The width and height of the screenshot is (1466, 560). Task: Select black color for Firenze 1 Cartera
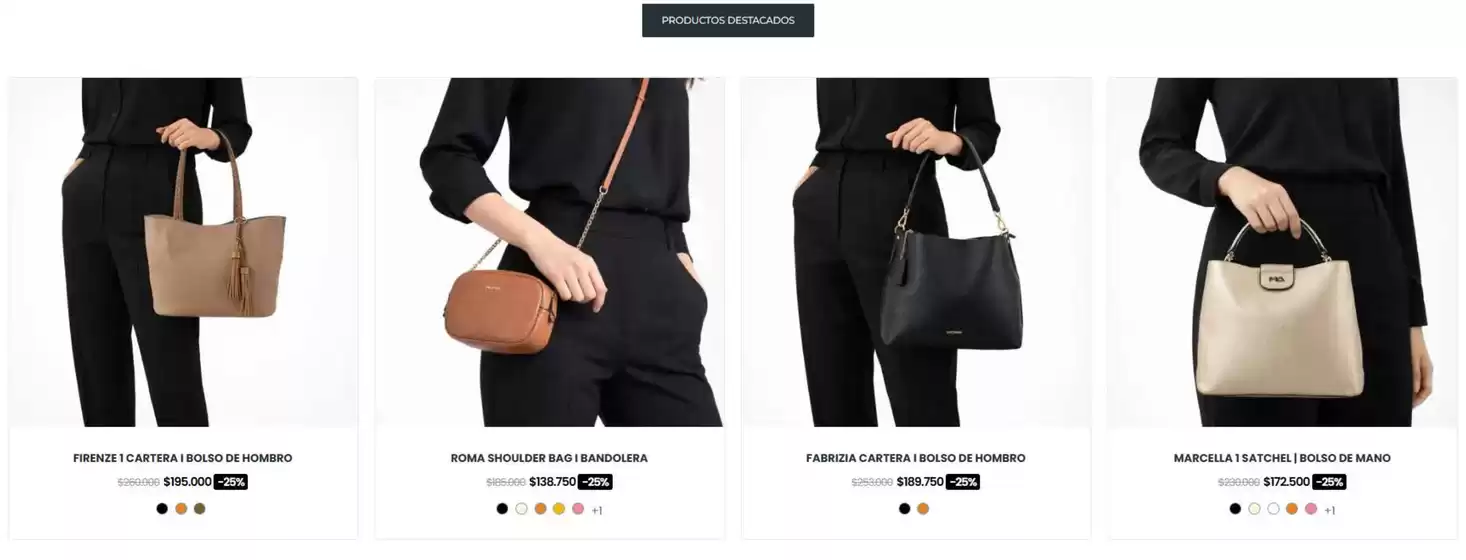click(162, 509)
